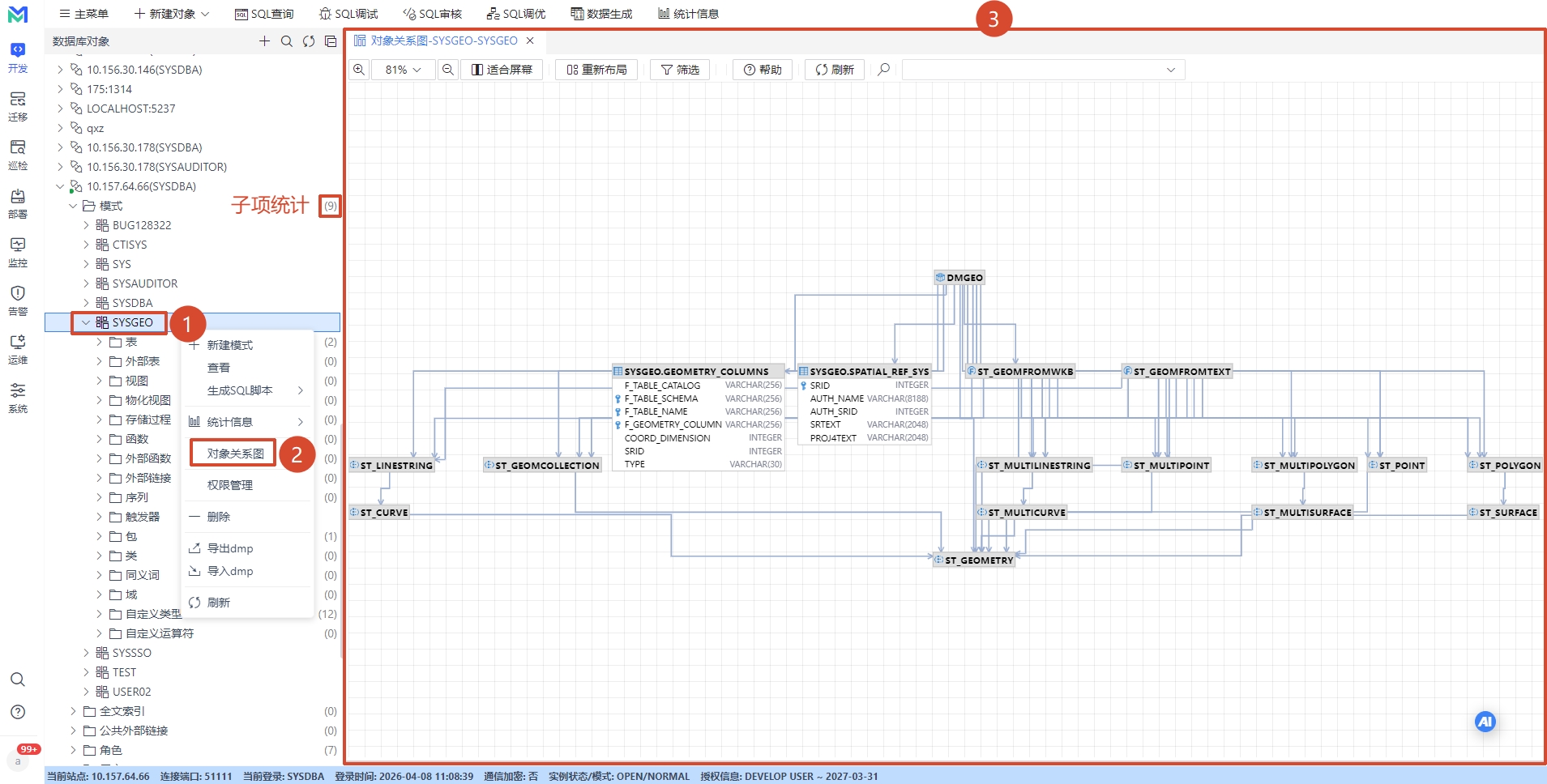Open the 运维 operations sidebar section
The width and height of the screenshot is (1547, 784).
(18, 350)
